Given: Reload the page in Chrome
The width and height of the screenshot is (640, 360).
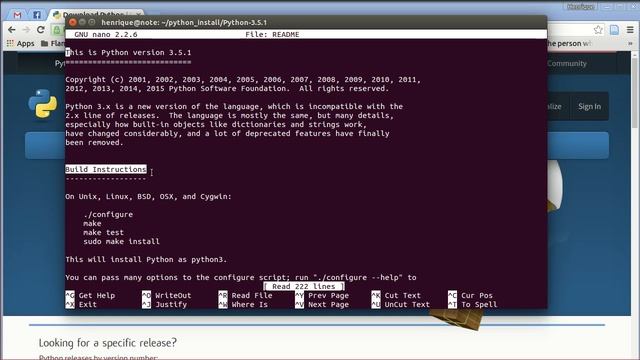Looking at the screenshot, I should [41, 30].
